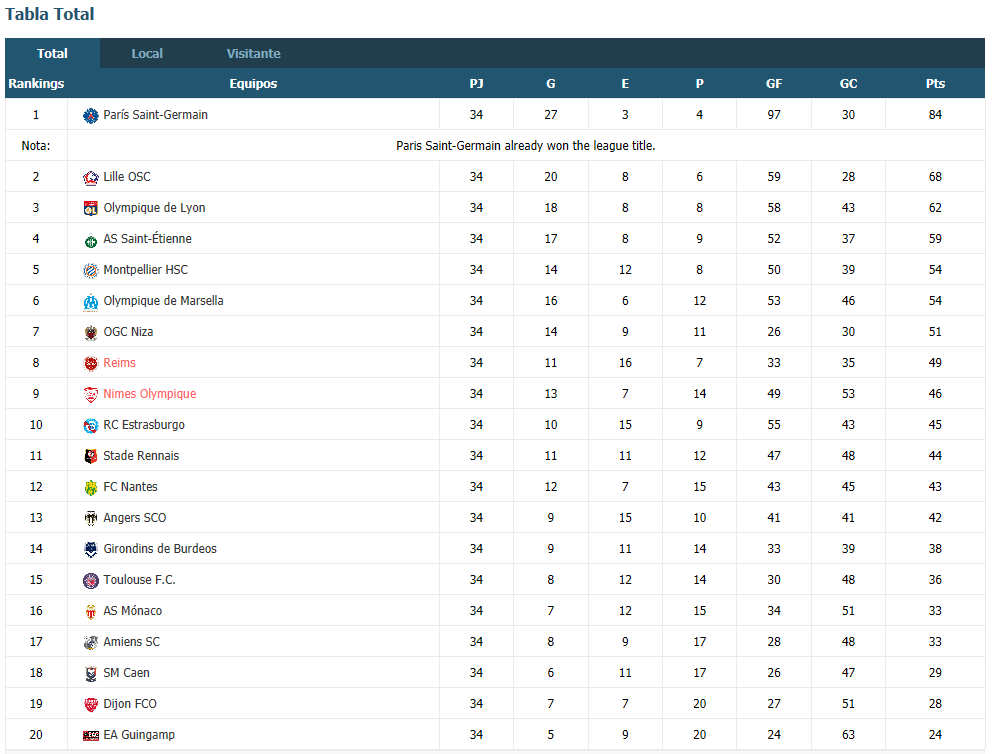
Task: Click the RC Estrasburgo club crest
Action: click(91, 425)
